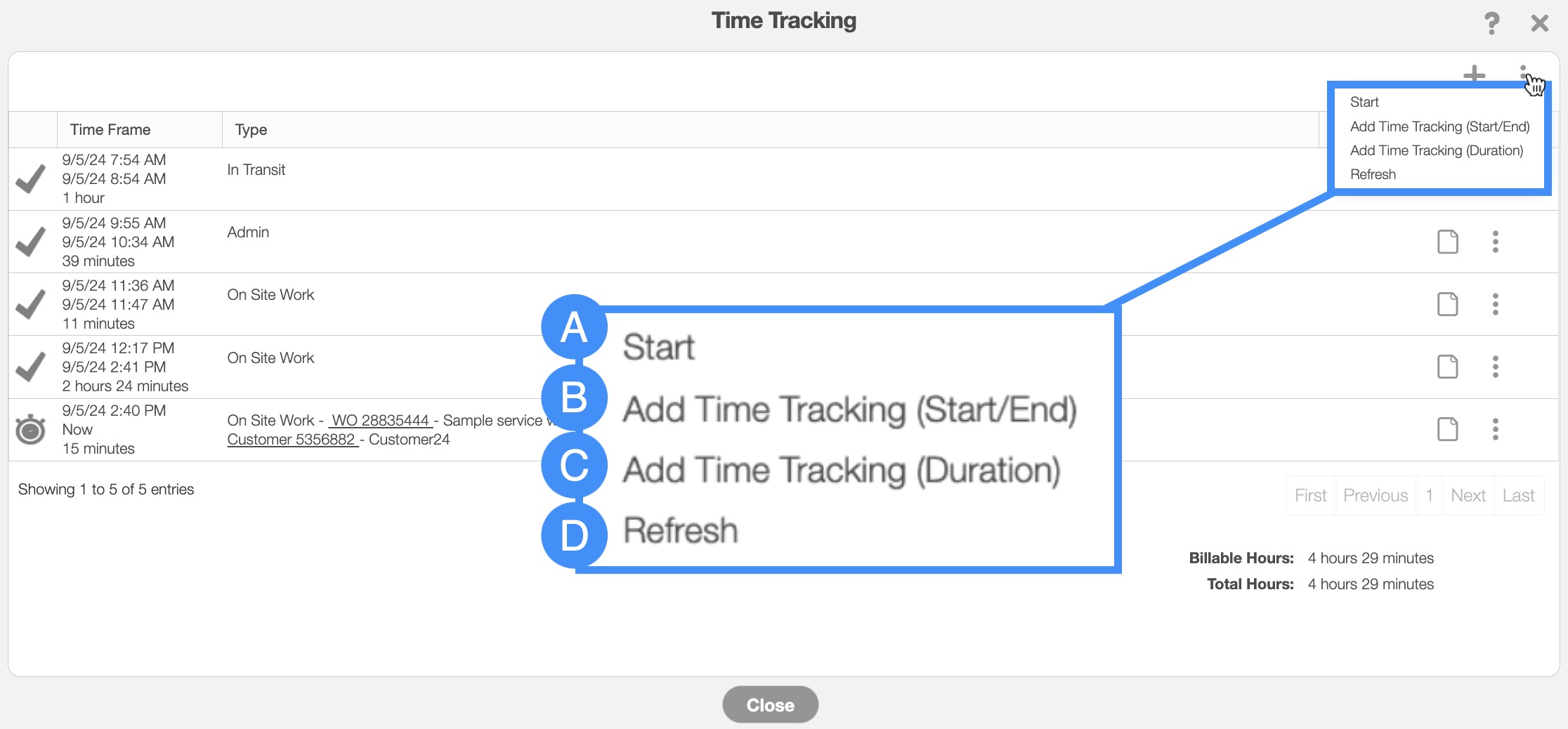This screenshot has width=1568, height=729.
Task: Choose Add Time Tracking (Duration)
Action: point(1436,151)
